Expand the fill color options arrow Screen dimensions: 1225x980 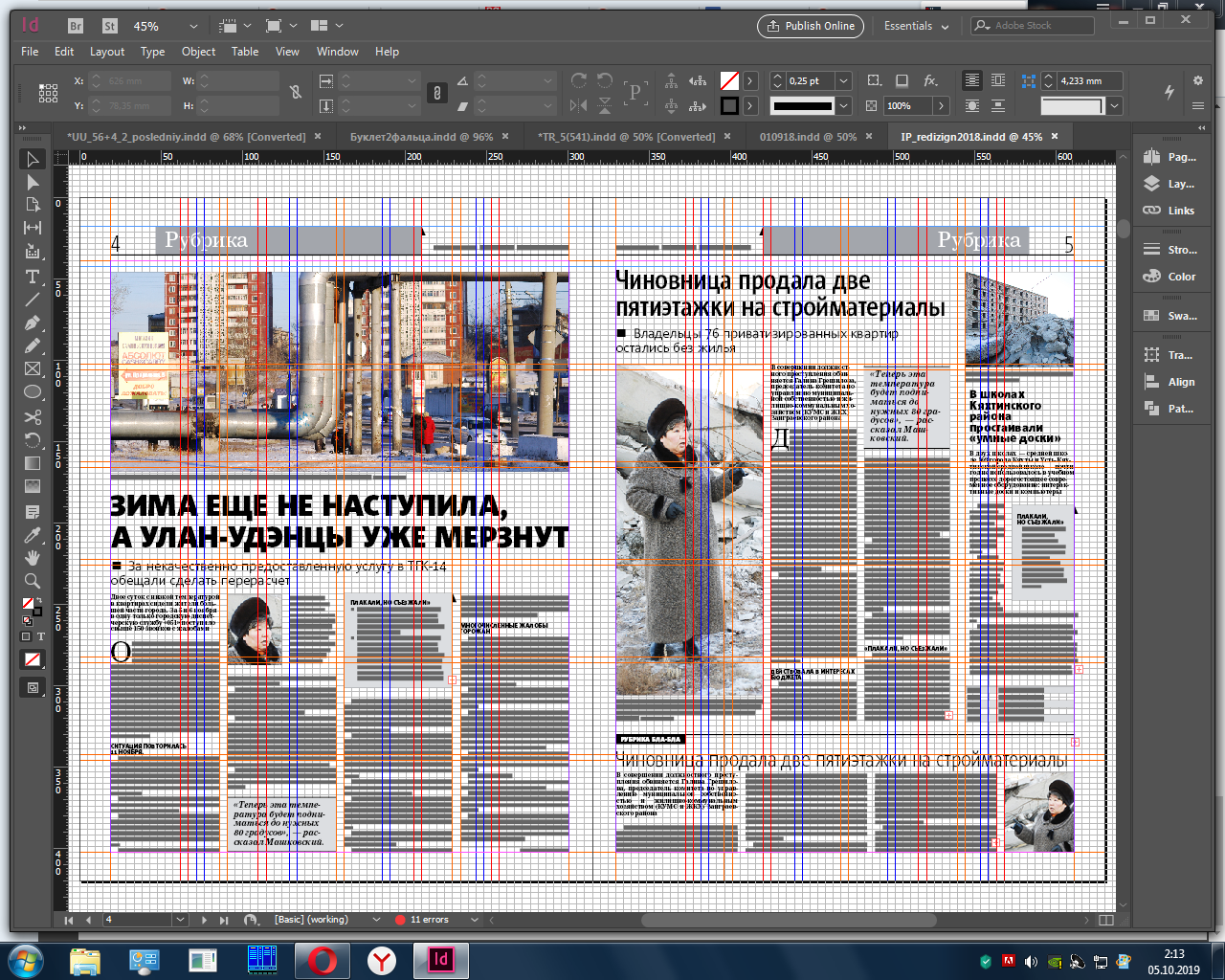click(751, 81)
